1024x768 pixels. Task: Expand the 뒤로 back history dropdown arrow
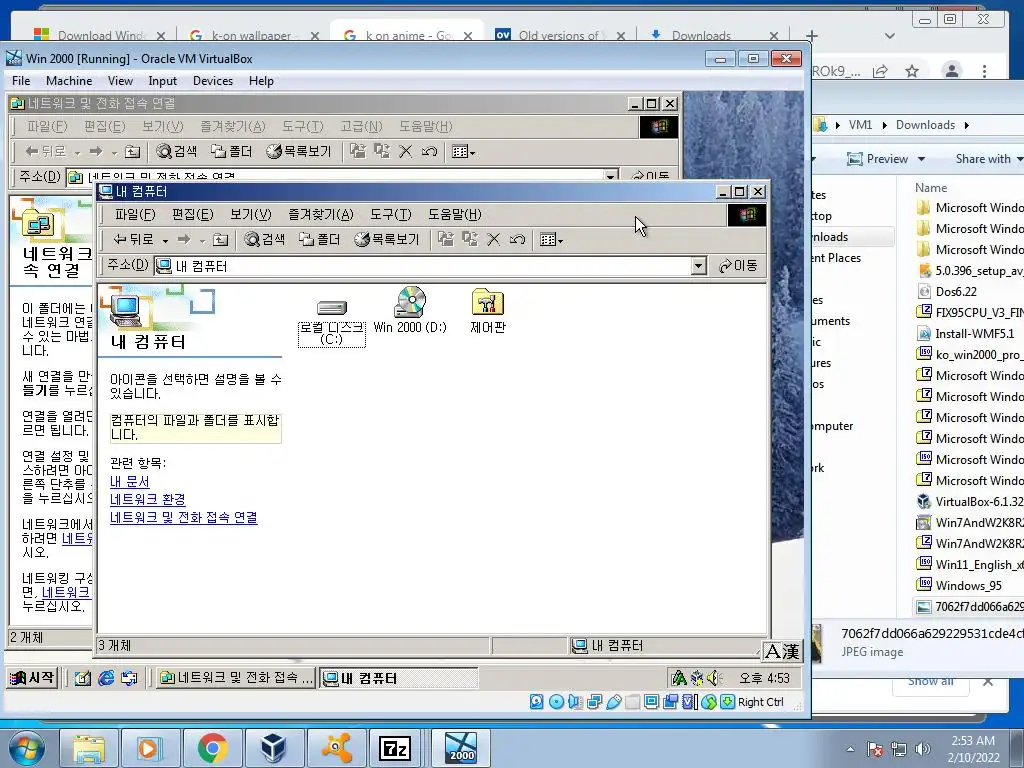tap(165, 241)
